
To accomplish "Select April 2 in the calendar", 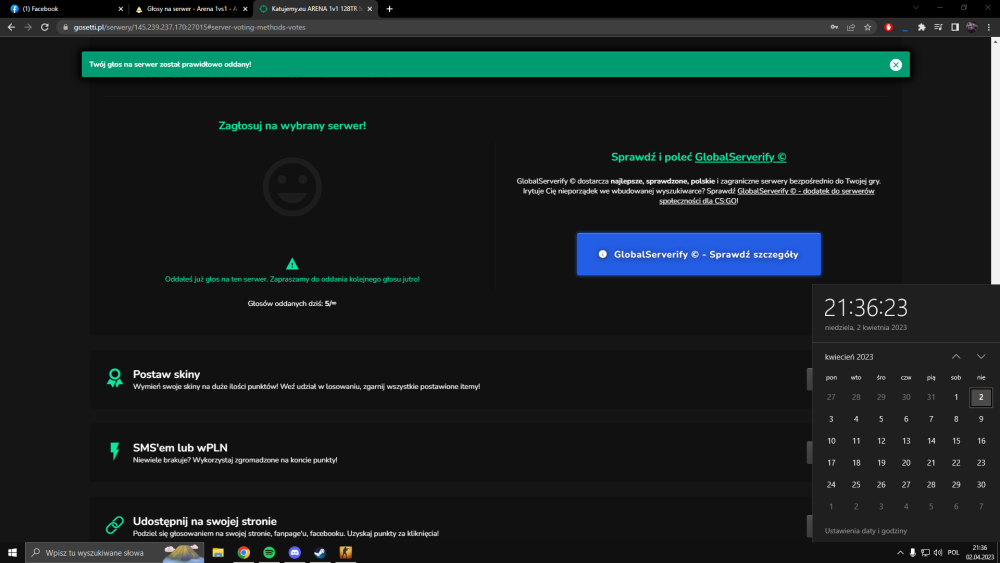I will point(981,397).
